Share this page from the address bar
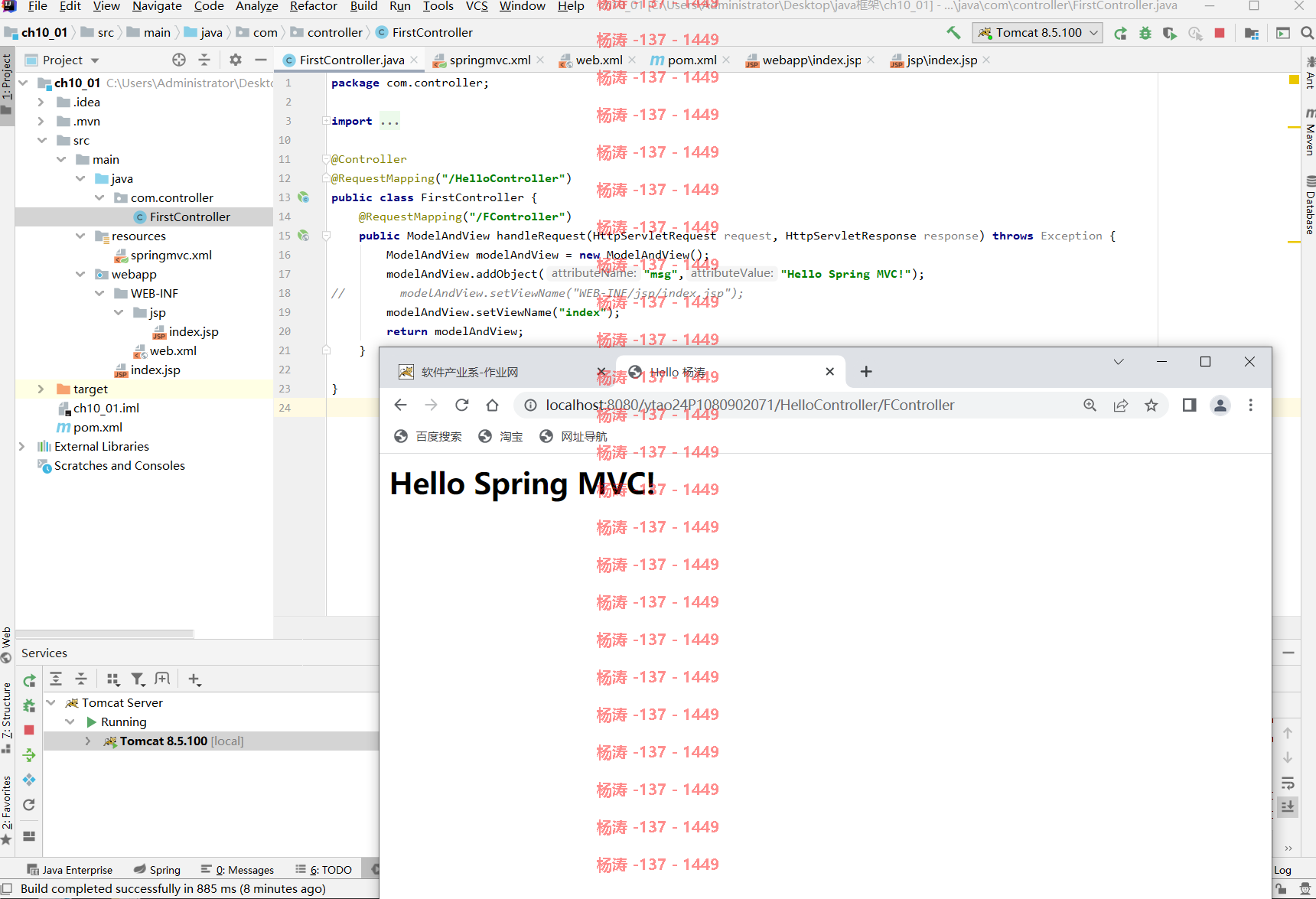The width and height of the screenshot is (1316, 899). tap(1120, 405)
